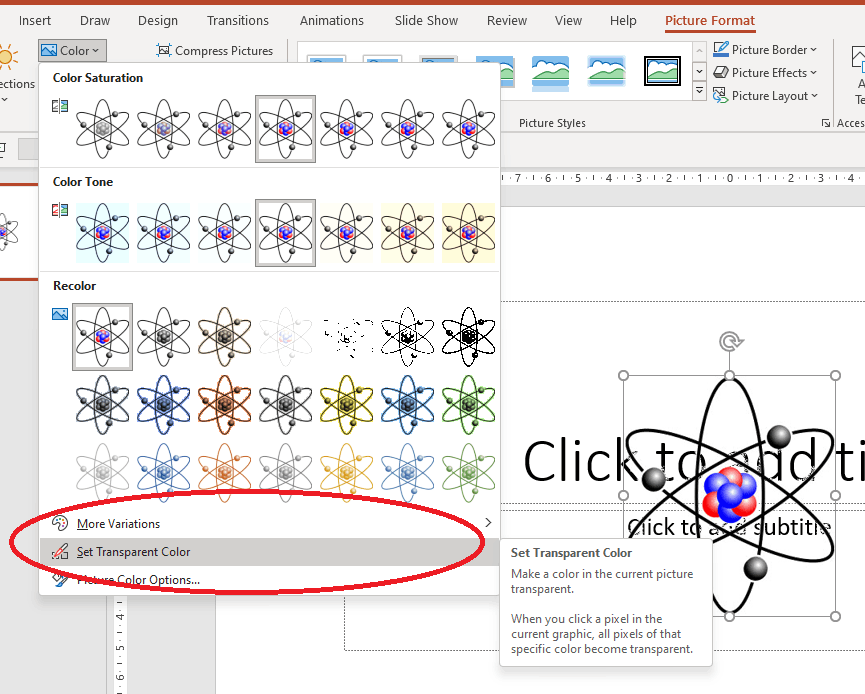Viewport: 865px width, 694px height.
Task: Apply light green recolor in third row
Action: [x=468, y=472]
